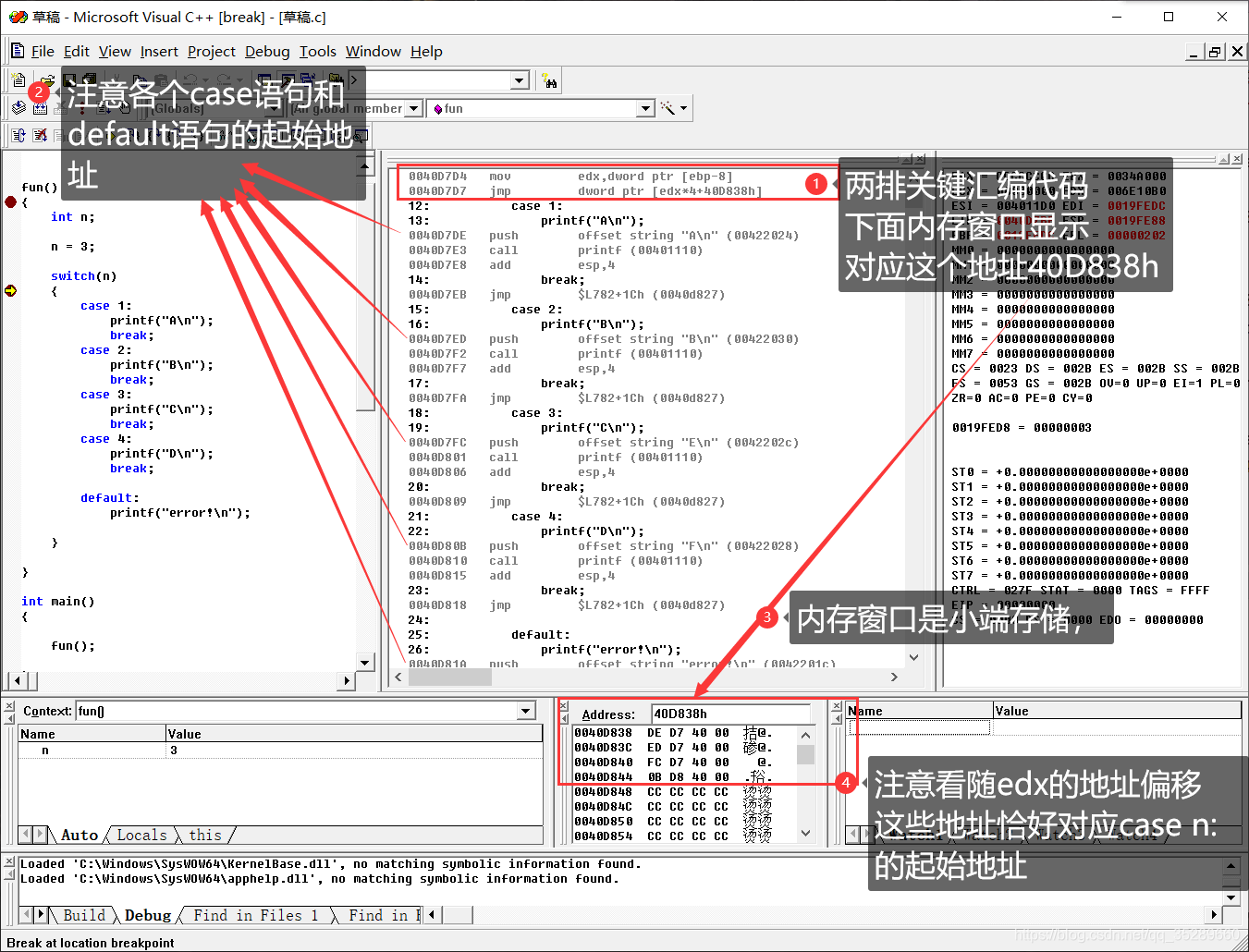Image resolution: width=1249 pixels, height=952 pixels.
Task: Minimize the MDI child document window
Action: click(1194, 52)
